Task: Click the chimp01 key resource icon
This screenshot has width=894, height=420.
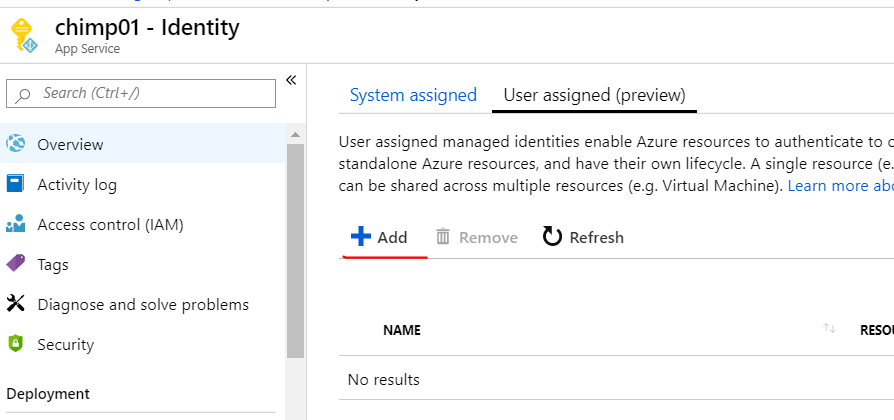Action: coord(26,37)
